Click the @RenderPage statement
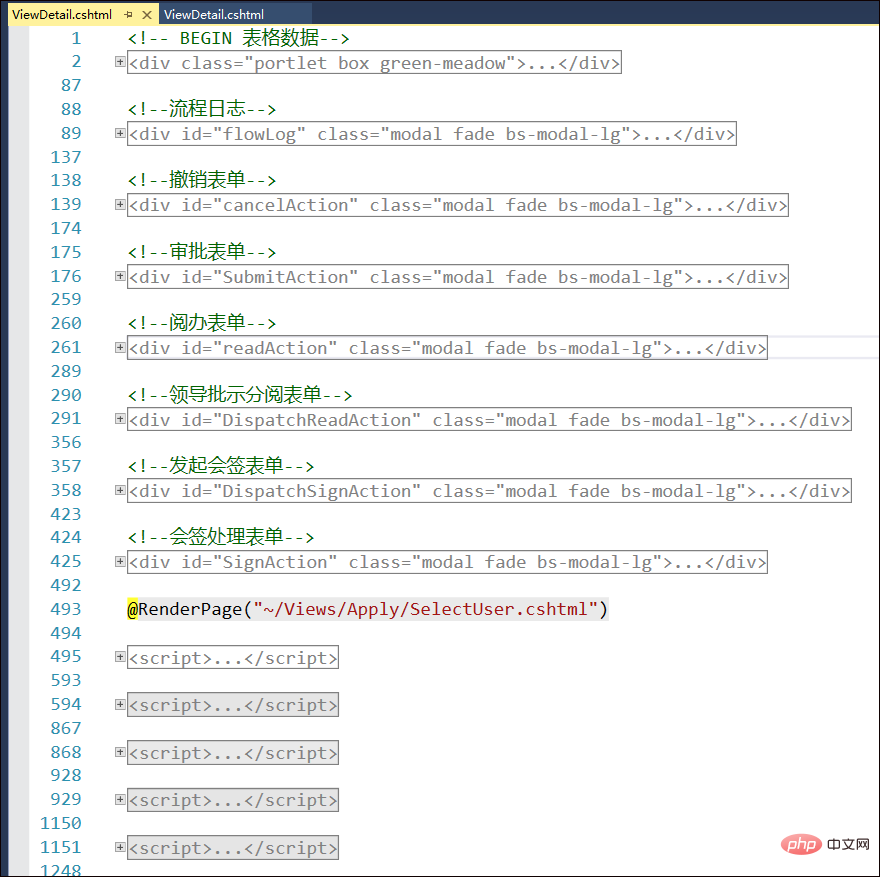The height and width of the screenshot is (877, 880). 368,609
